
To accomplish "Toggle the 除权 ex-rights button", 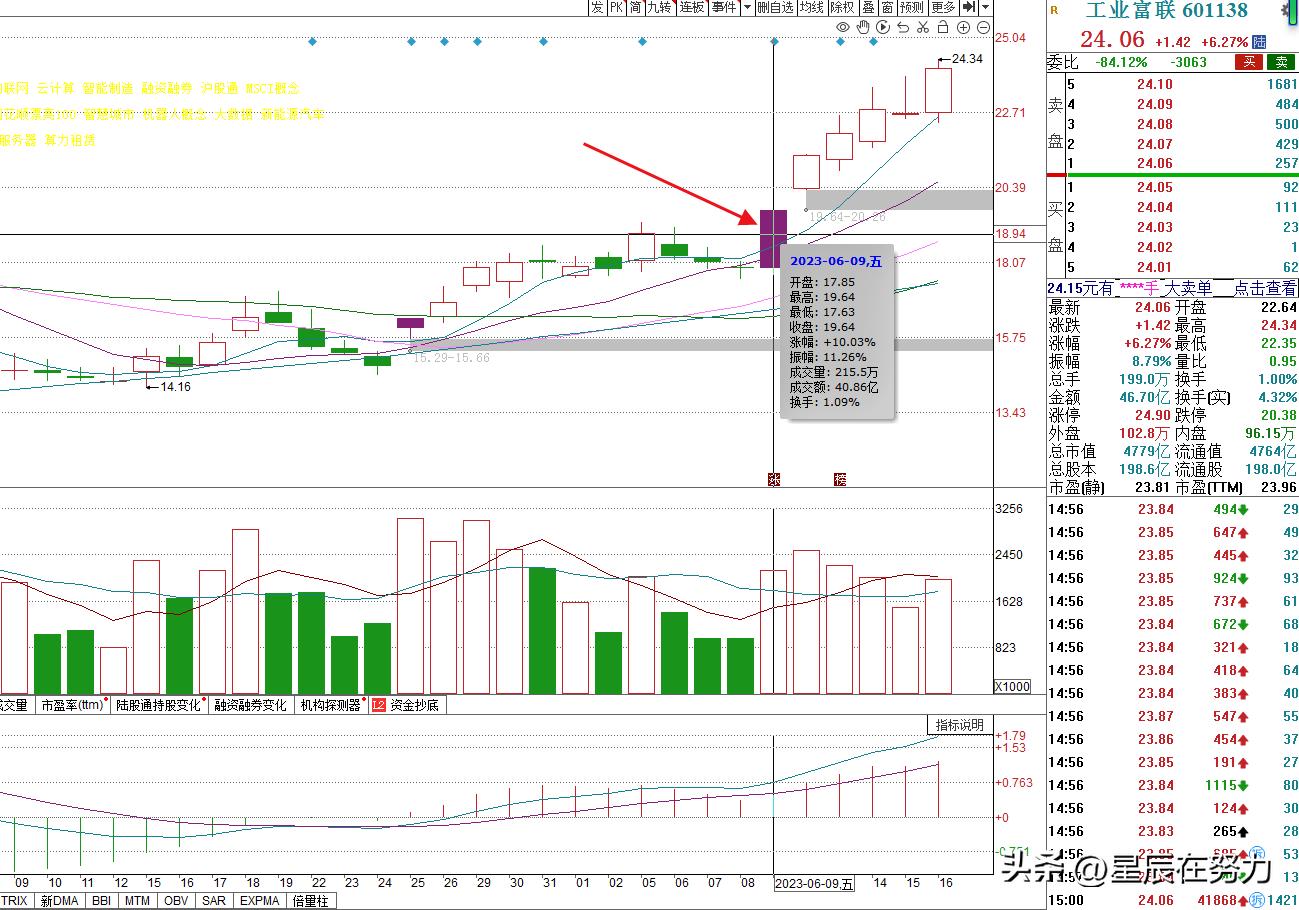I will click(842, 8).
